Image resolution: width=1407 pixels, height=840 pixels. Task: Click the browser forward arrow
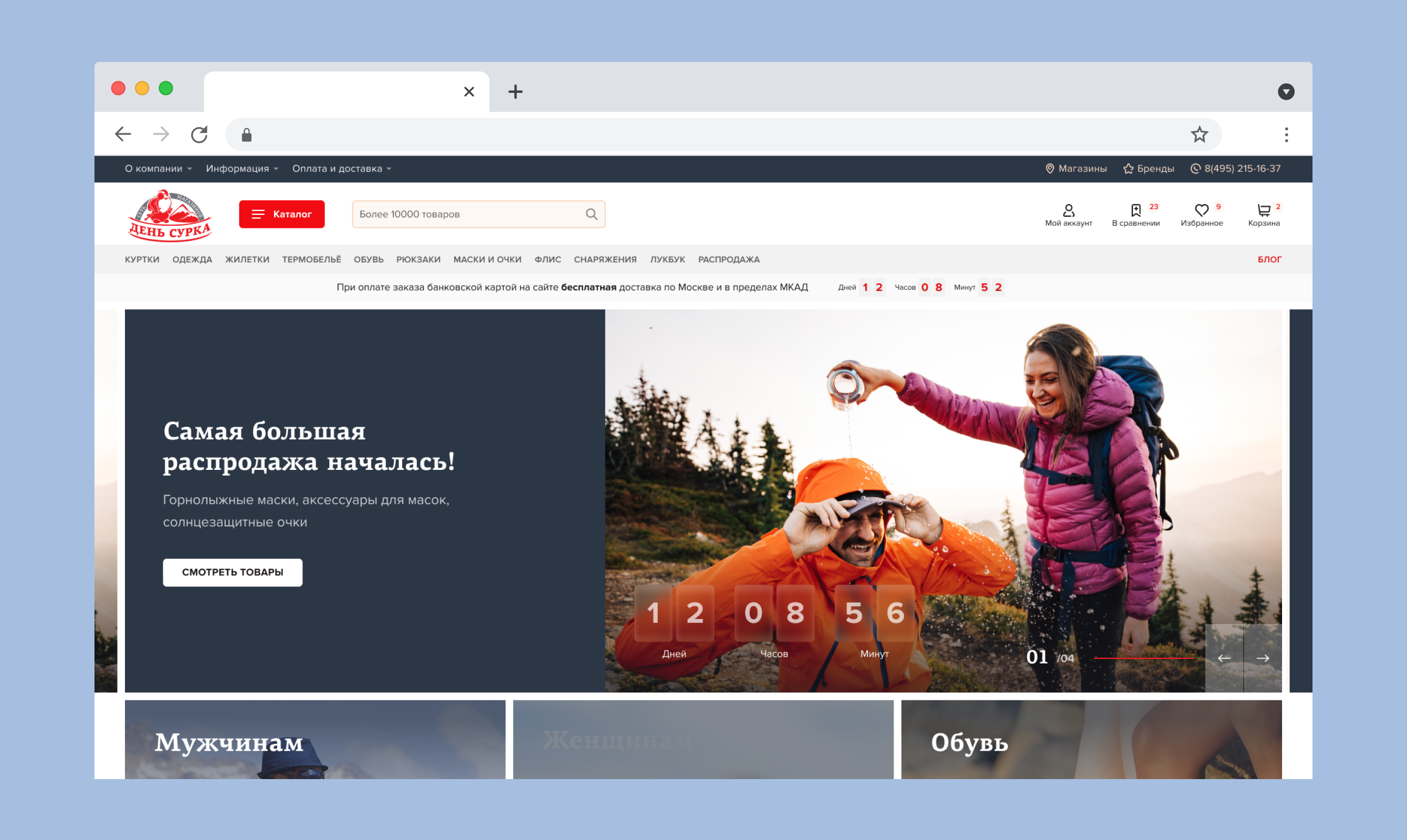pyautogui.click(x=161, y=134)
